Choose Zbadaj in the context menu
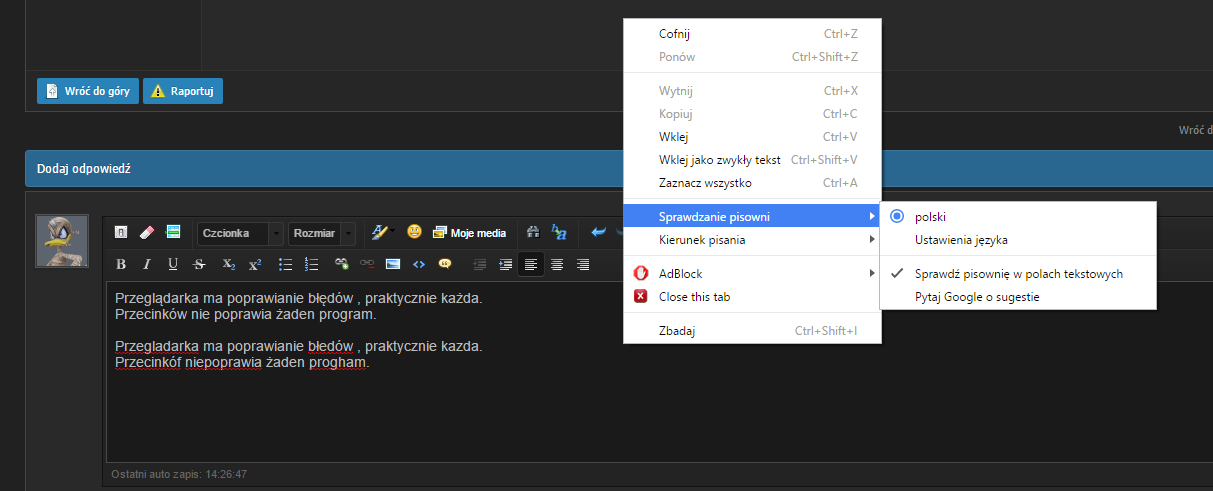 click(x=752, y=329)
